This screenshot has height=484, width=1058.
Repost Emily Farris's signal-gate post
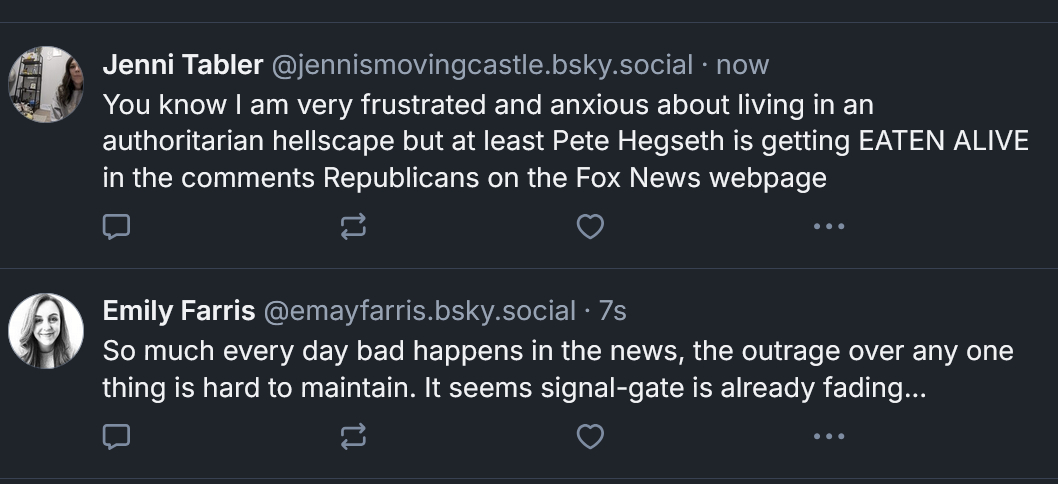[x=353, y=436]
